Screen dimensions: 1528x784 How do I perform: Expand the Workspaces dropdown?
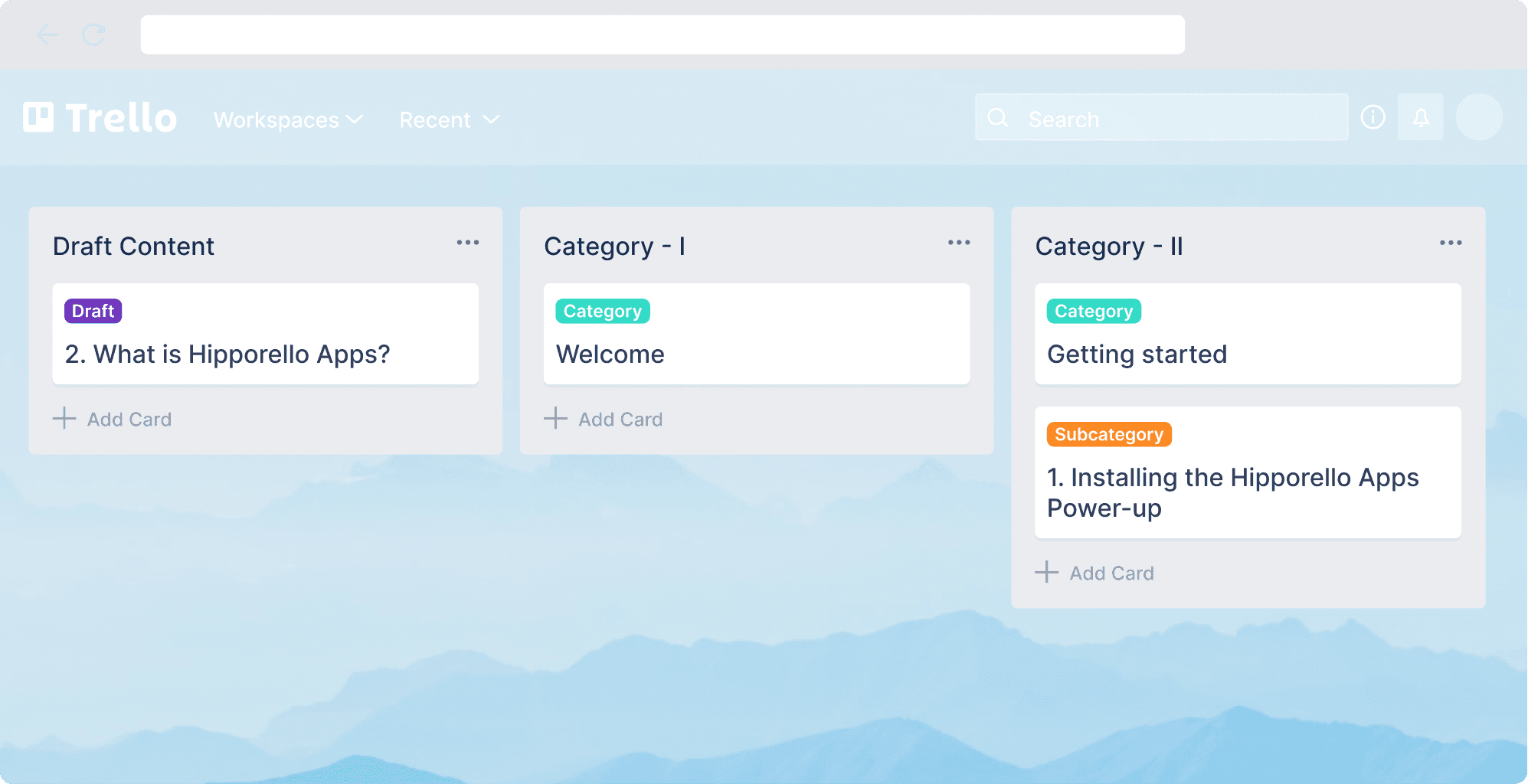click(x=288, y=119)
